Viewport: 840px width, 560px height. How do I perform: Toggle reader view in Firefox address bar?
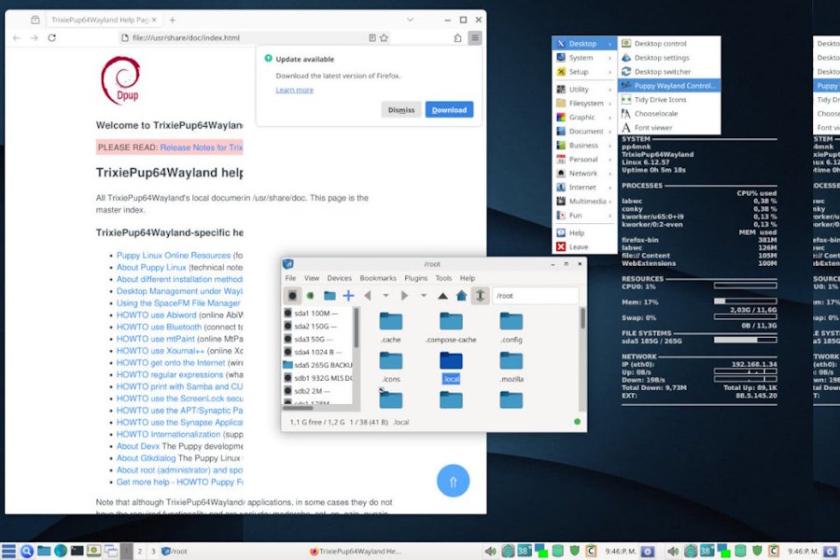click(372, 38)
